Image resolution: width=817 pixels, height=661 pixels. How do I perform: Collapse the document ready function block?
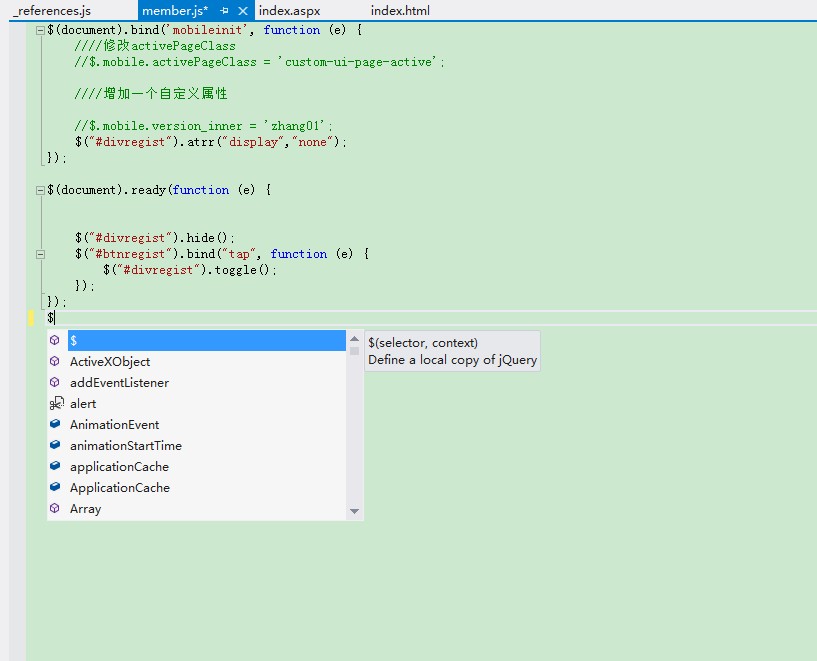tap(40, 190)
